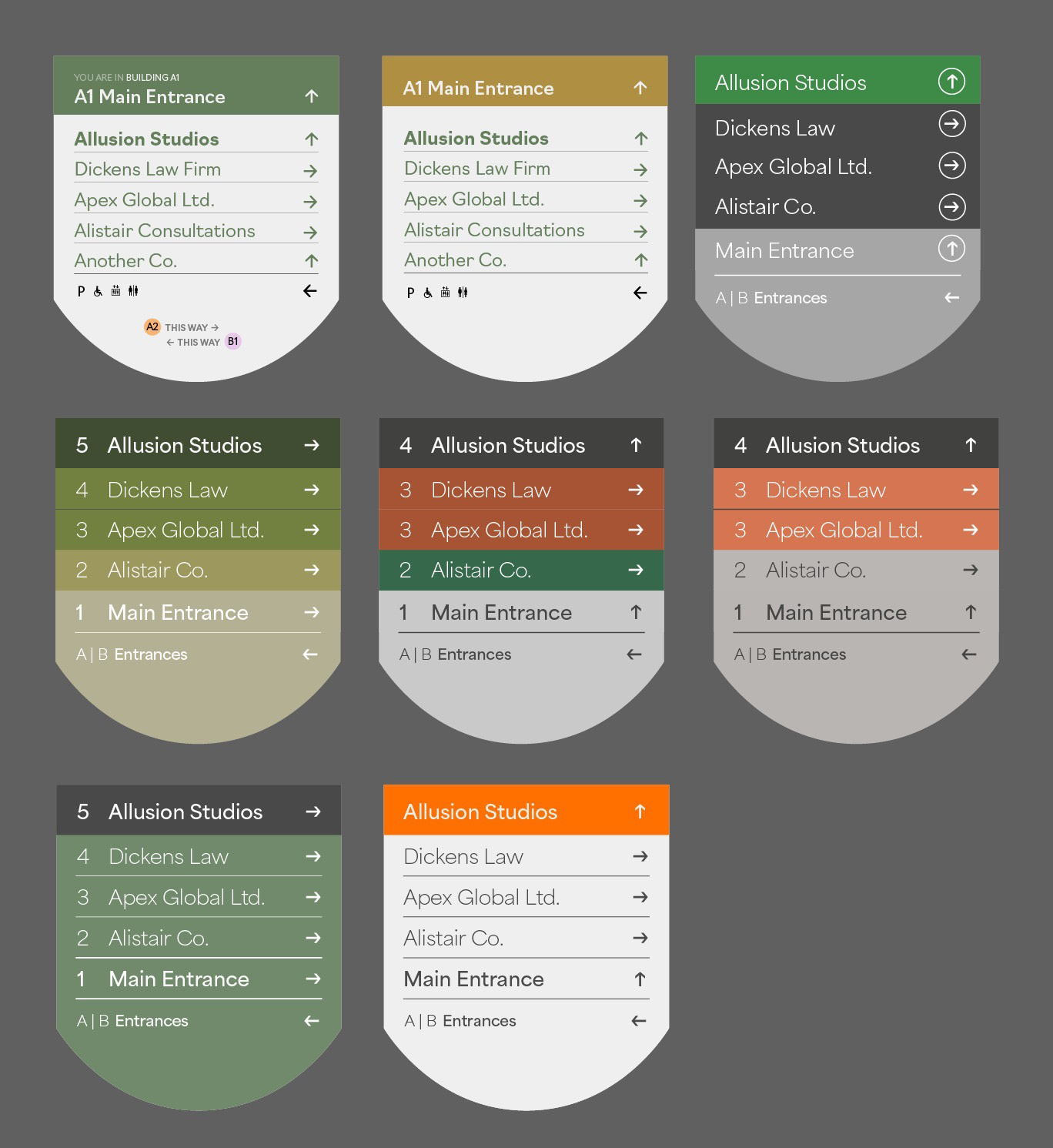
Task: Click the elevator icon on the green-header sign
Action: point(115,291)
